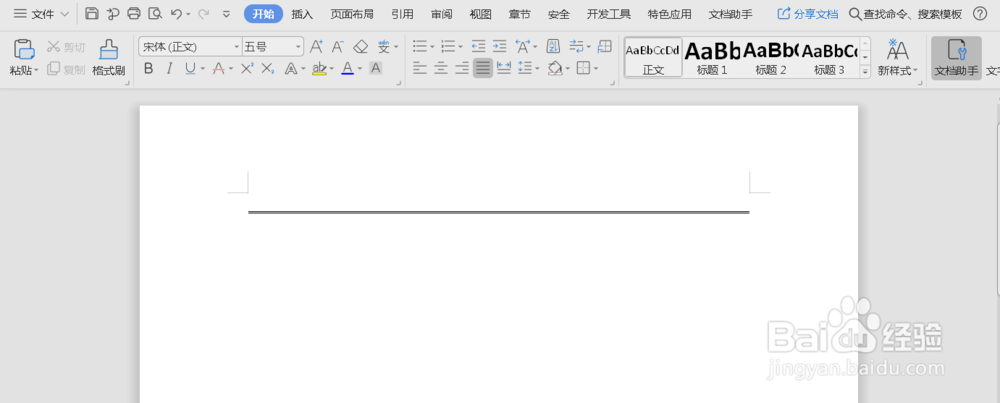This screenshot has height=403, width=1000.
Task: Set left text alignment
Action: 419,68
